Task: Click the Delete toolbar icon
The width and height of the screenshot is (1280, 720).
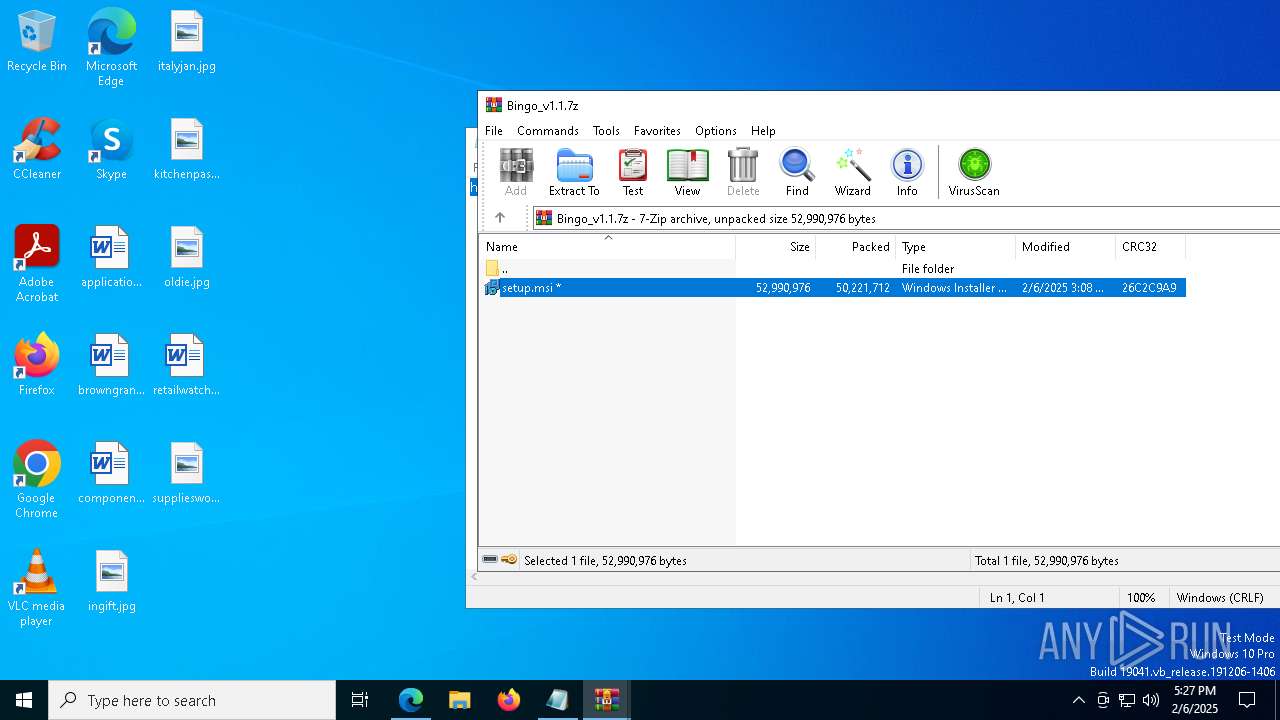Action: pyautogui.click(x=743, y=172)
